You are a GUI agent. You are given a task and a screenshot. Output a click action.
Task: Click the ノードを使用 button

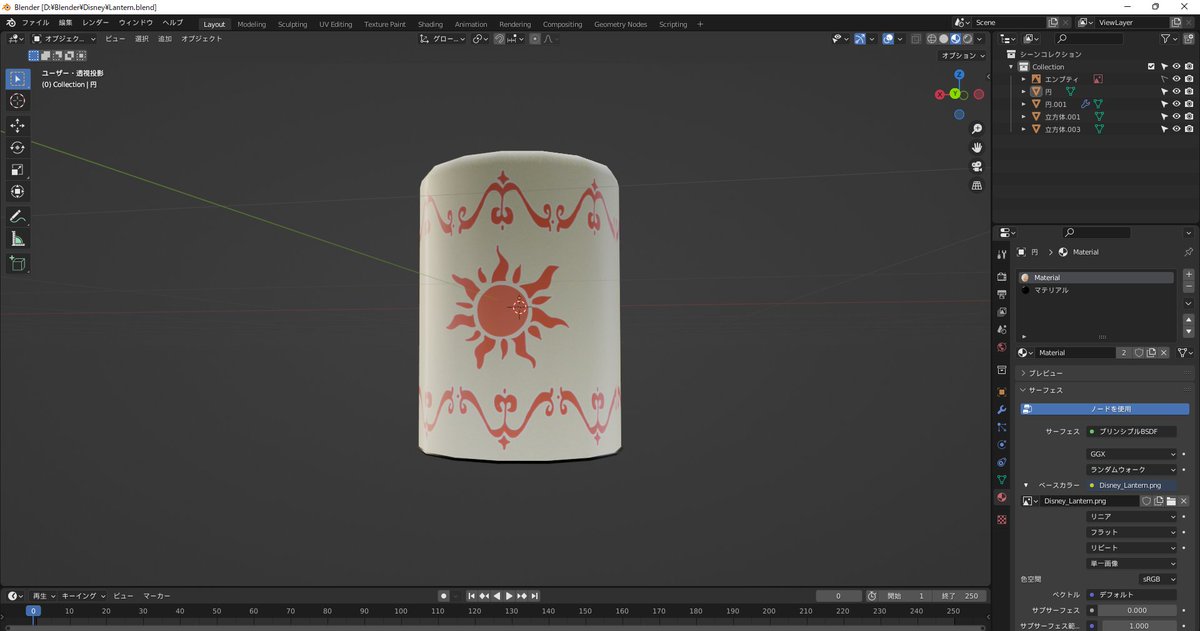coord(1105,409)
